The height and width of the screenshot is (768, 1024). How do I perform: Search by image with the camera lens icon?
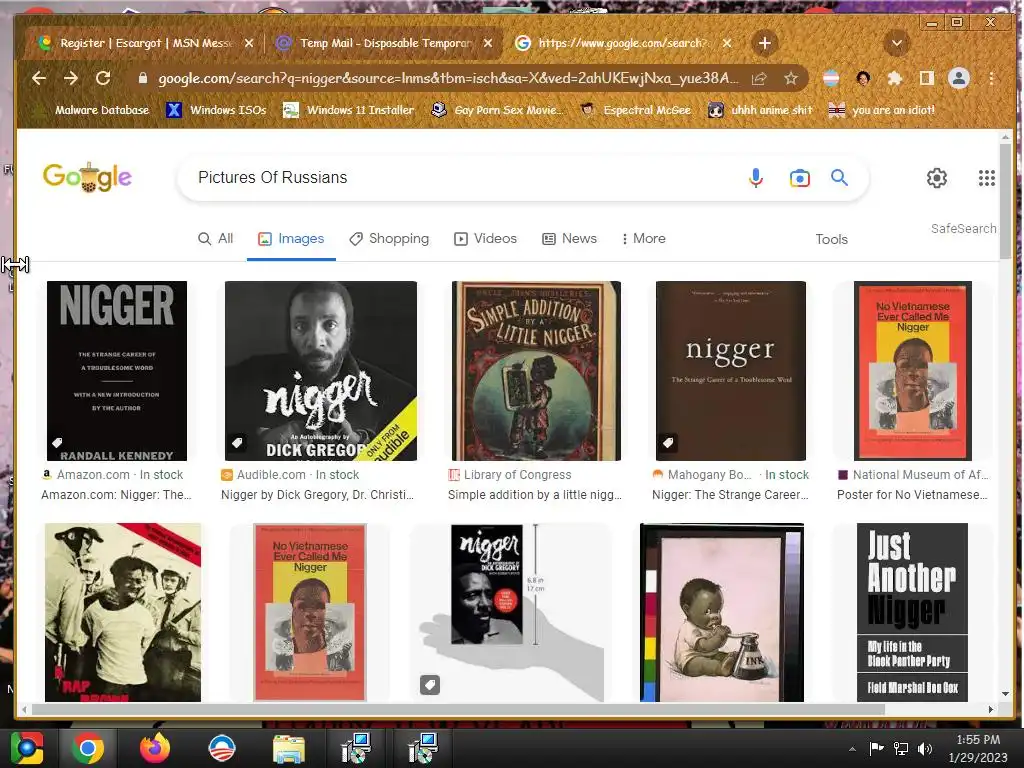tap(799, 178)
